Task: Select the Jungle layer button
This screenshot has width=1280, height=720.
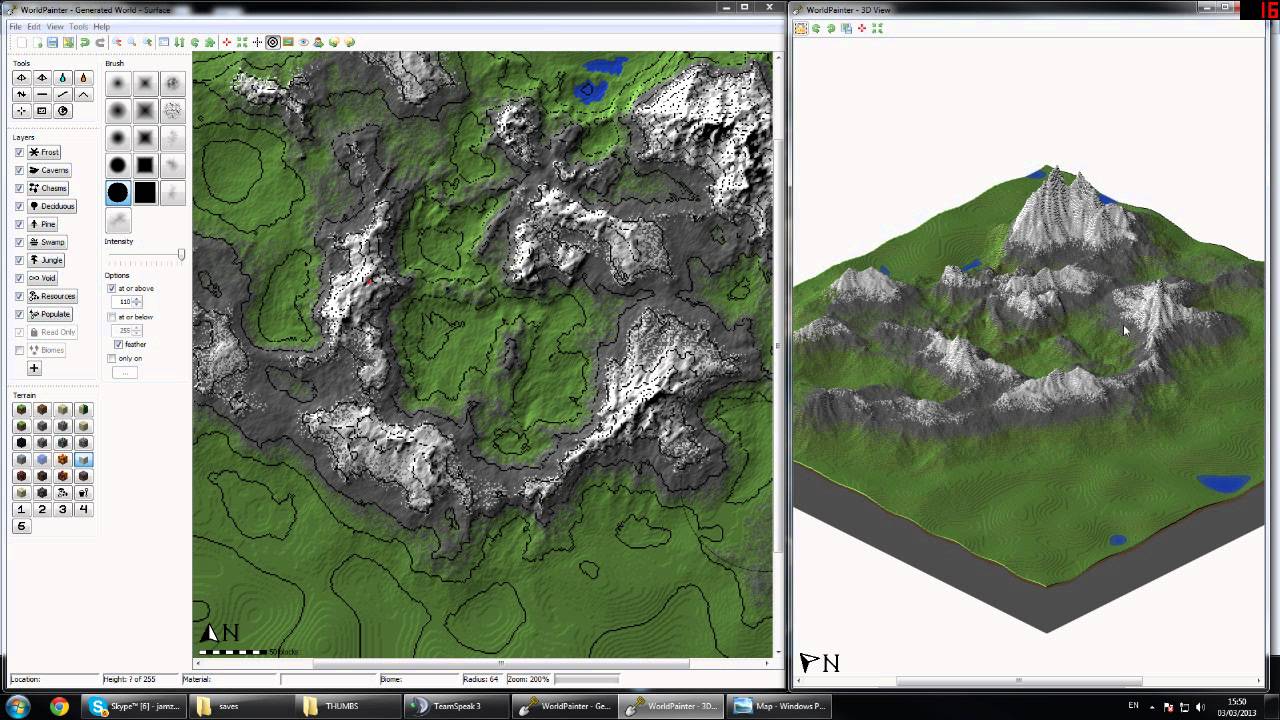Action: tap(46, 260)
